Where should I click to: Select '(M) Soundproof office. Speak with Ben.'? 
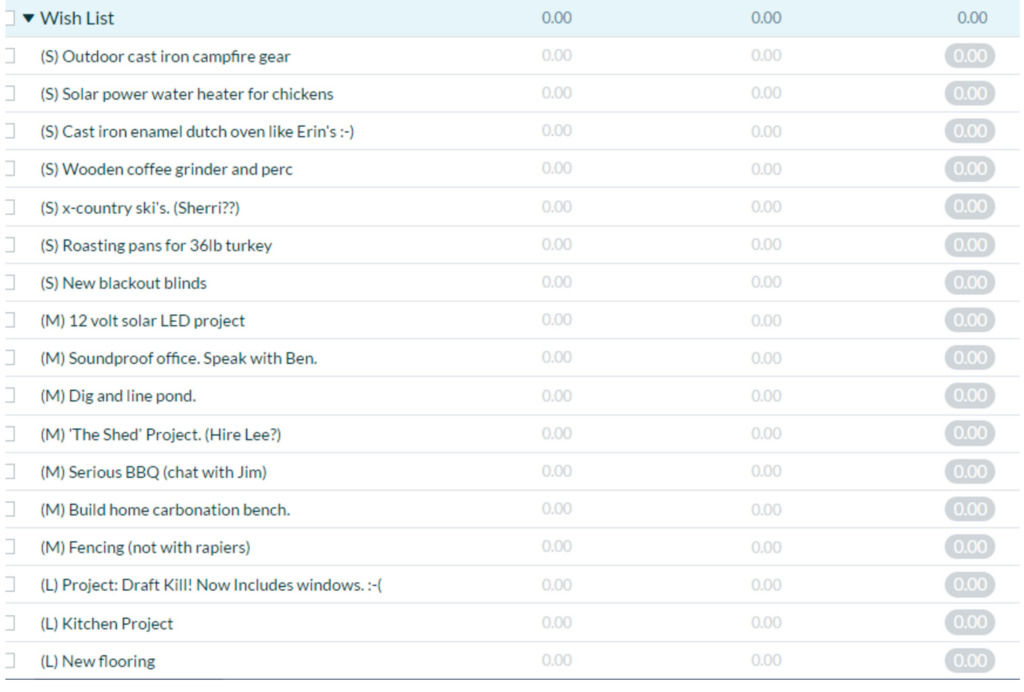click(179, 358)
